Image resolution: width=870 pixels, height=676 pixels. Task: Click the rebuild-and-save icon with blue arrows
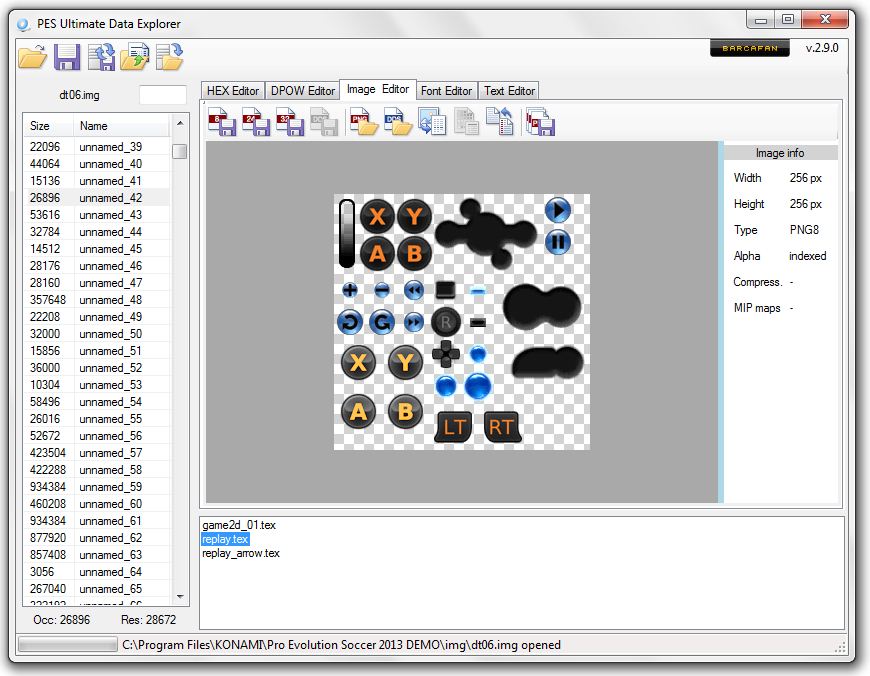[x=102, y=57]
